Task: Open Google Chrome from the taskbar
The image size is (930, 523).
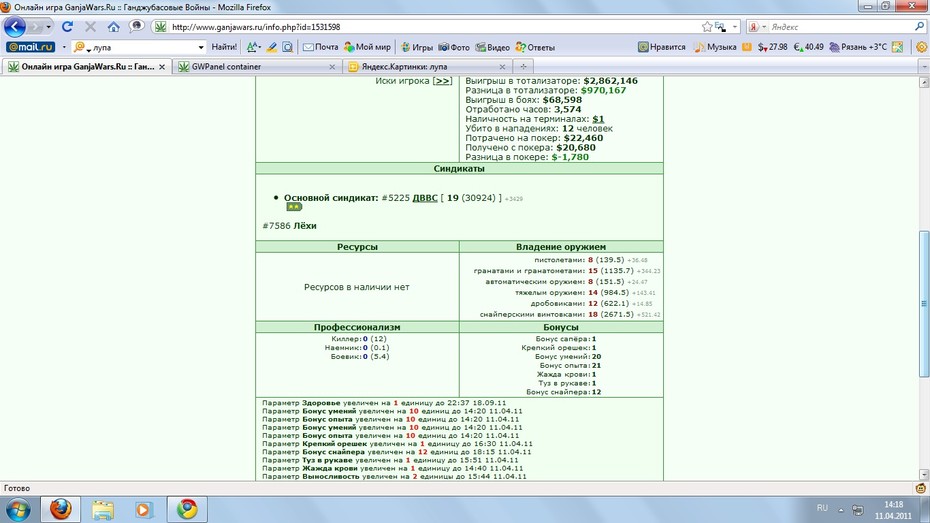Action: pyautogui.click(x=187, y=509)
